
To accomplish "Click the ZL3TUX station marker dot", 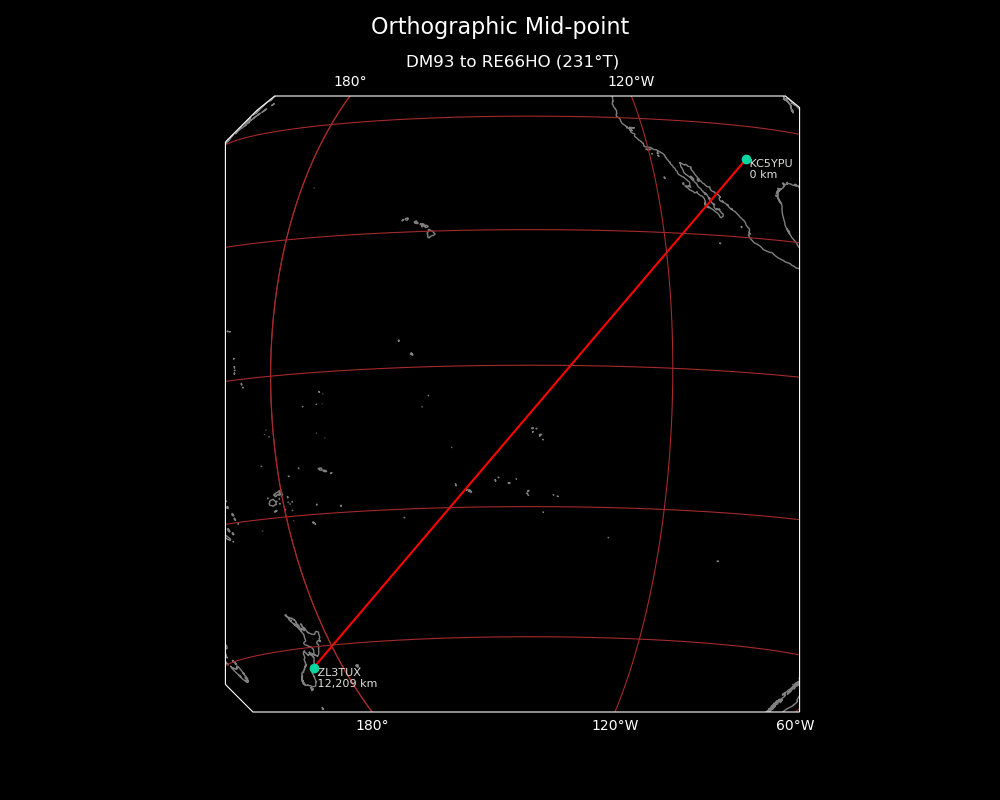I will [314, 668].
